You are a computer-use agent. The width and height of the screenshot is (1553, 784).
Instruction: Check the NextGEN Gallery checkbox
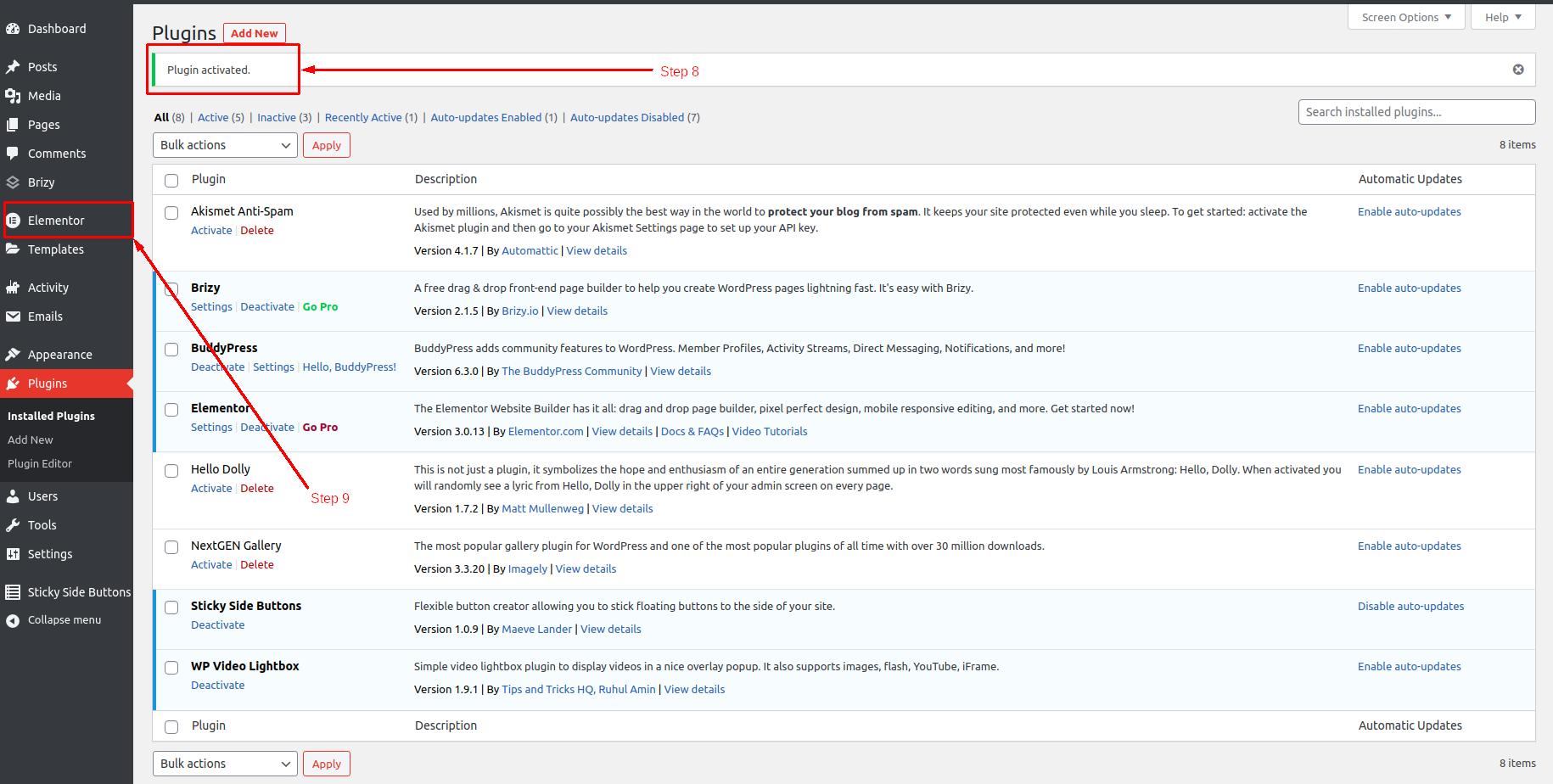tap(171, 546)
